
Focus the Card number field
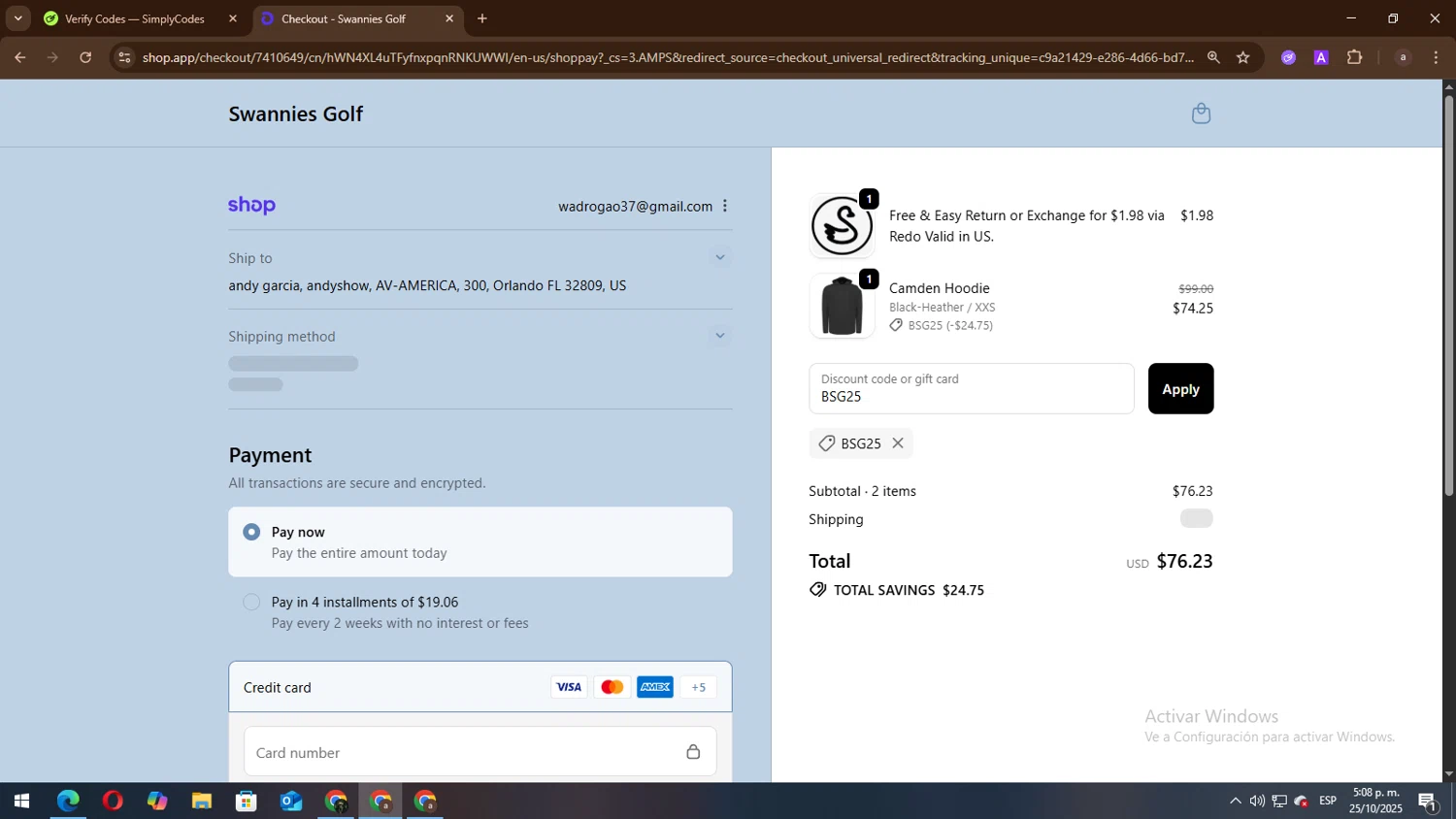[x=480, y=752]
